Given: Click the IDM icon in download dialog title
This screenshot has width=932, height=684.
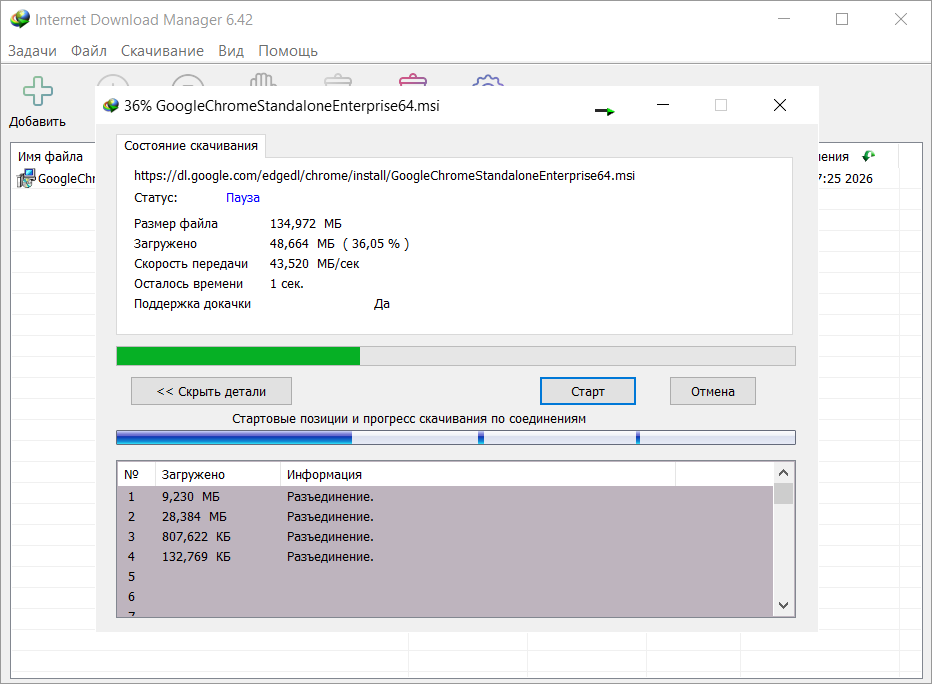Looking at the screenshot, I should point(111,106).
